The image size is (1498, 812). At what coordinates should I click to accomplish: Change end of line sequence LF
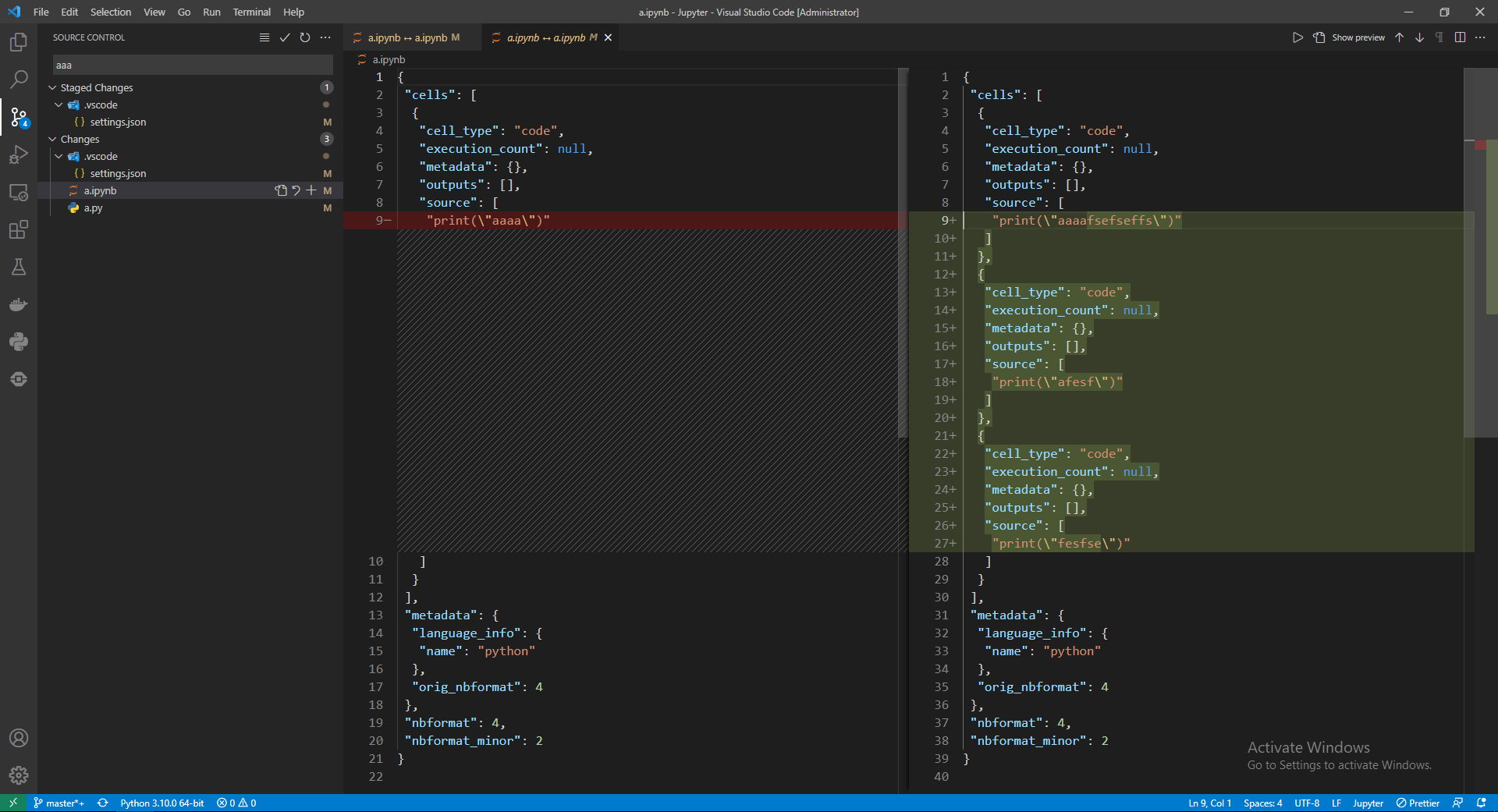[x=1336, y=803]
